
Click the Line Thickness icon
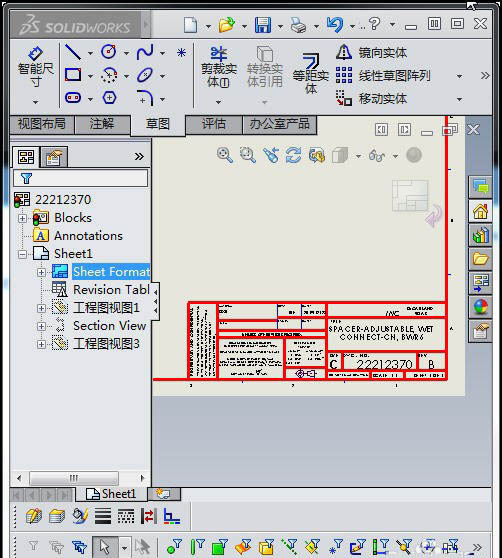[x=103, y=516]
